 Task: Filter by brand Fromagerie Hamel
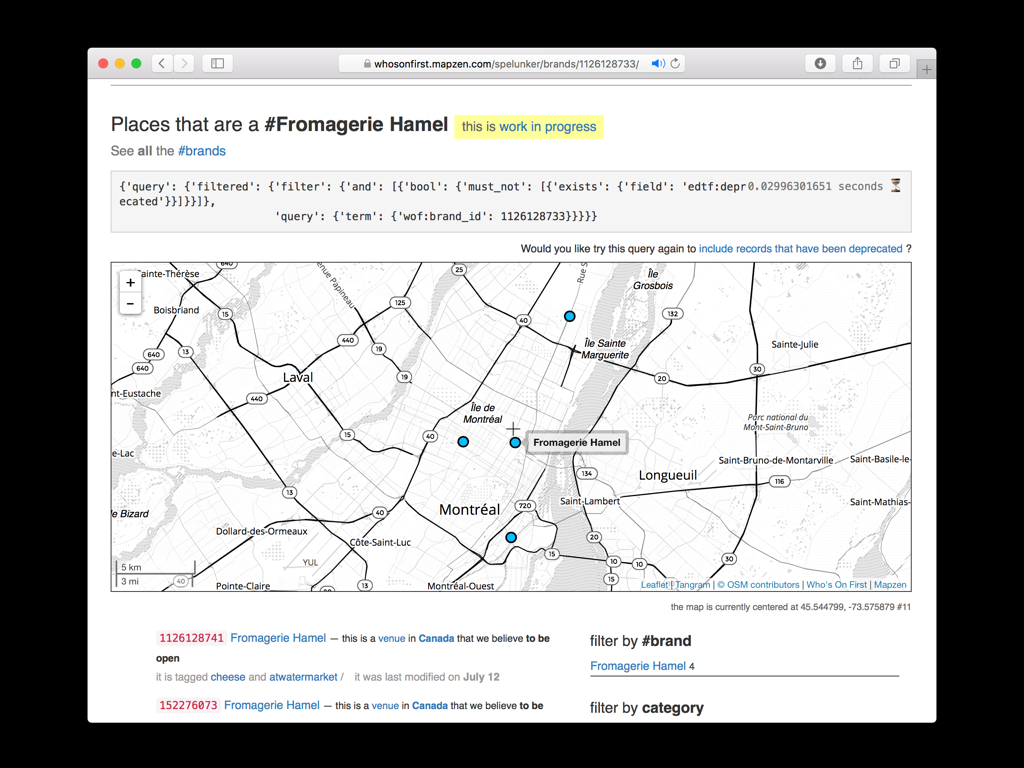pos(638,666)
